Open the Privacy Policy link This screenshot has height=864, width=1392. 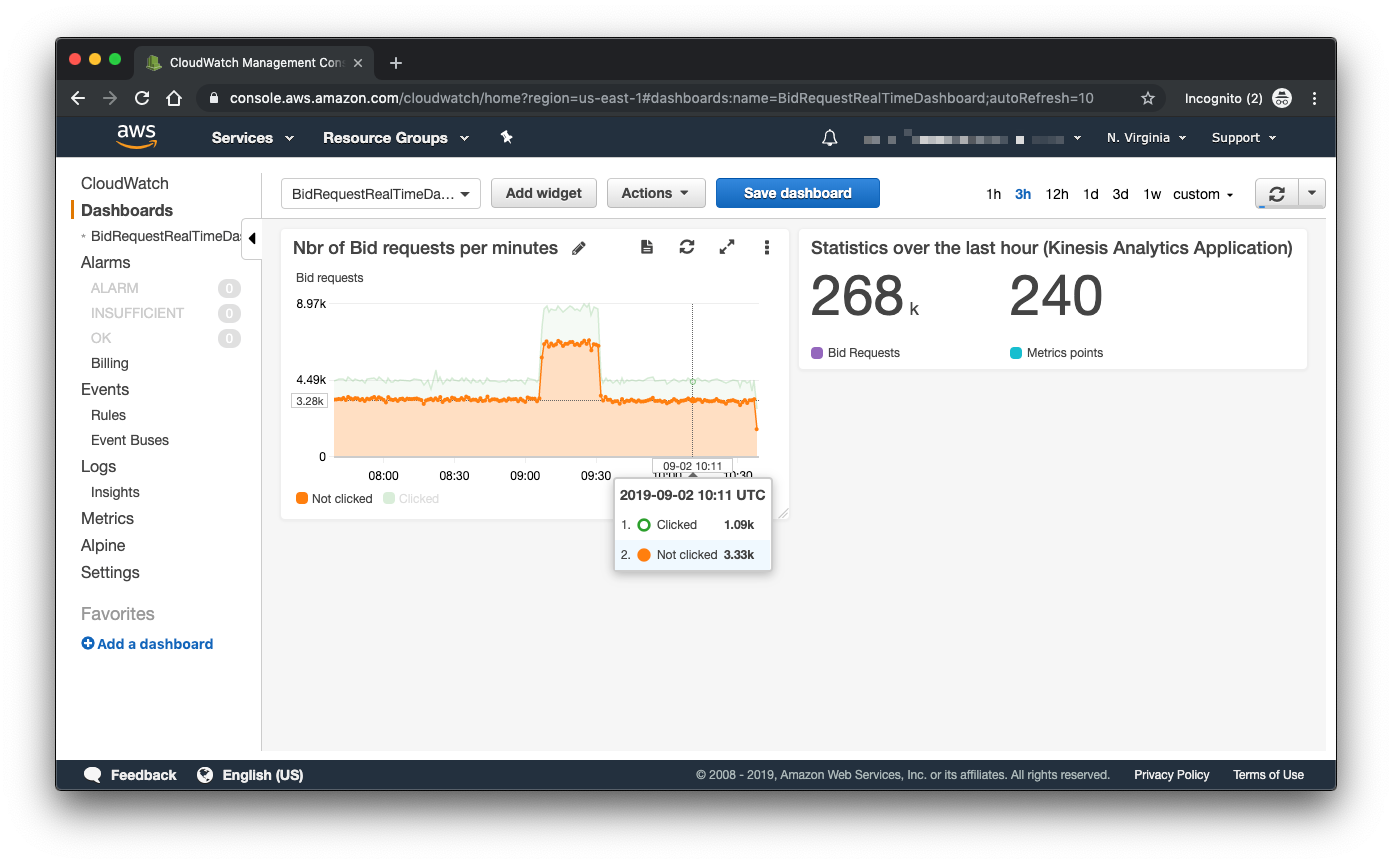tap(1172, 775)
